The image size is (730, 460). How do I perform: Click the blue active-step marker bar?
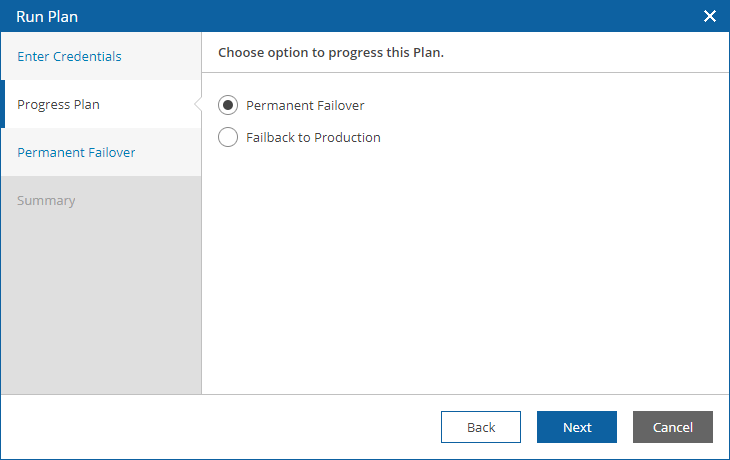pos(3,104)
